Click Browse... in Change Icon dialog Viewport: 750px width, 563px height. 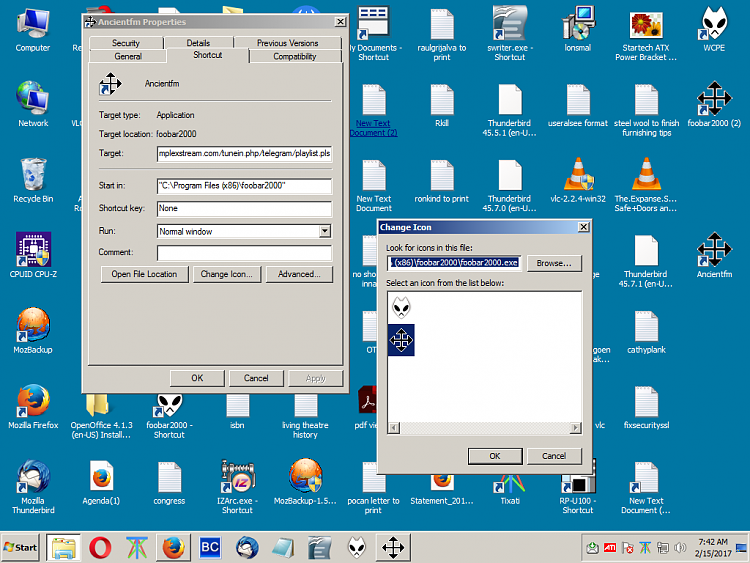pyautogui.click(x=554, y=263)
